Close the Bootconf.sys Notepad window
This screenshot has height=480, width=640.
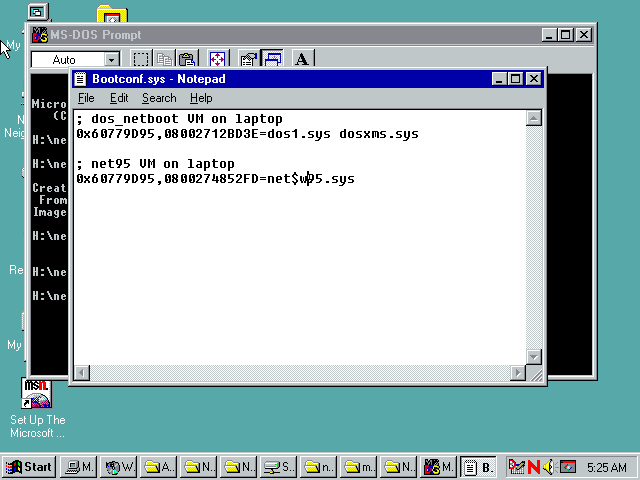[533, 79]
